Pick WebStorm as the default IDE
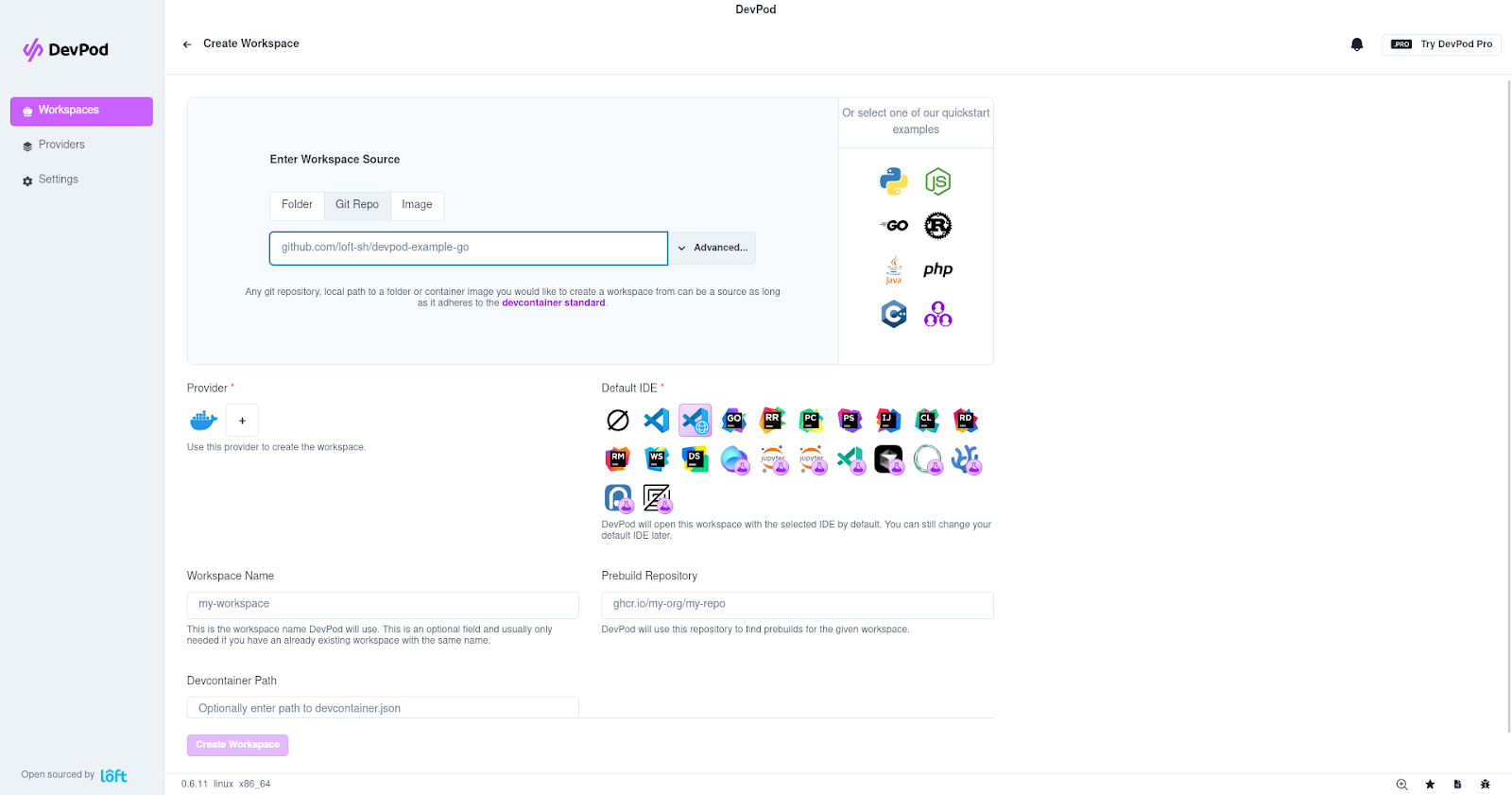The image size is (1512, 795). [657, 458]
